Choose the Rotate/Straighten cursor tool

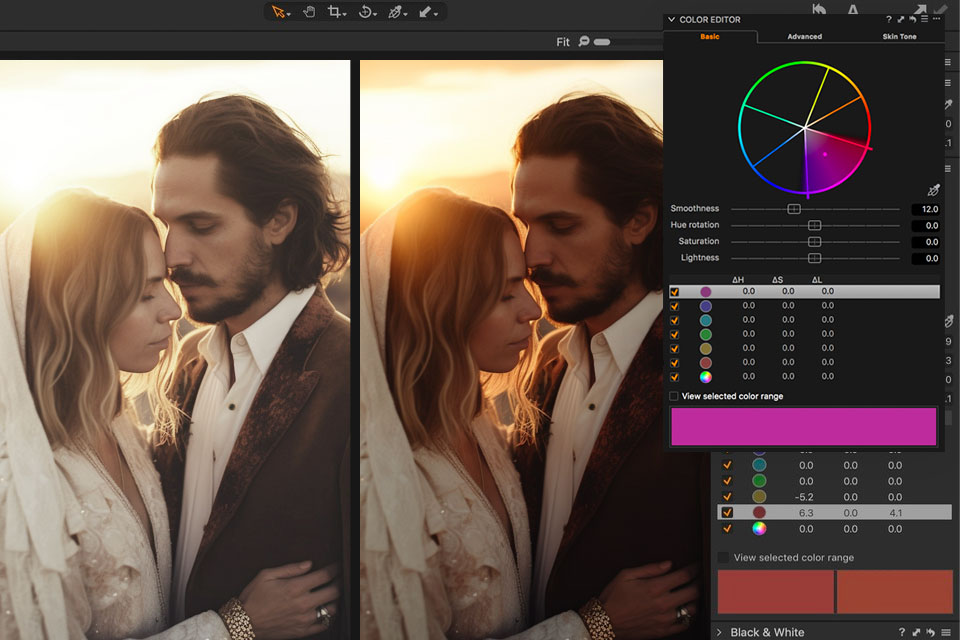pos(367,12)
